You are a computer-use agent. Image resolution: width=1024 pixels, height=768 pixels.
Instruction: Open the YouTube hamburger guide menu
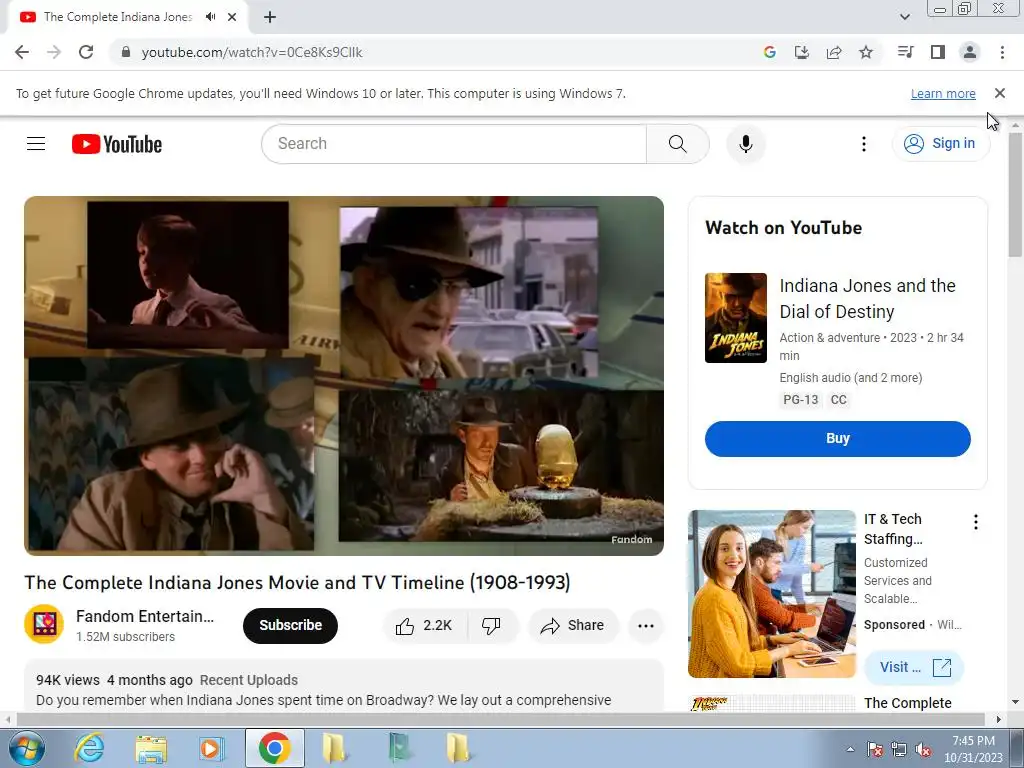(36, 144)
